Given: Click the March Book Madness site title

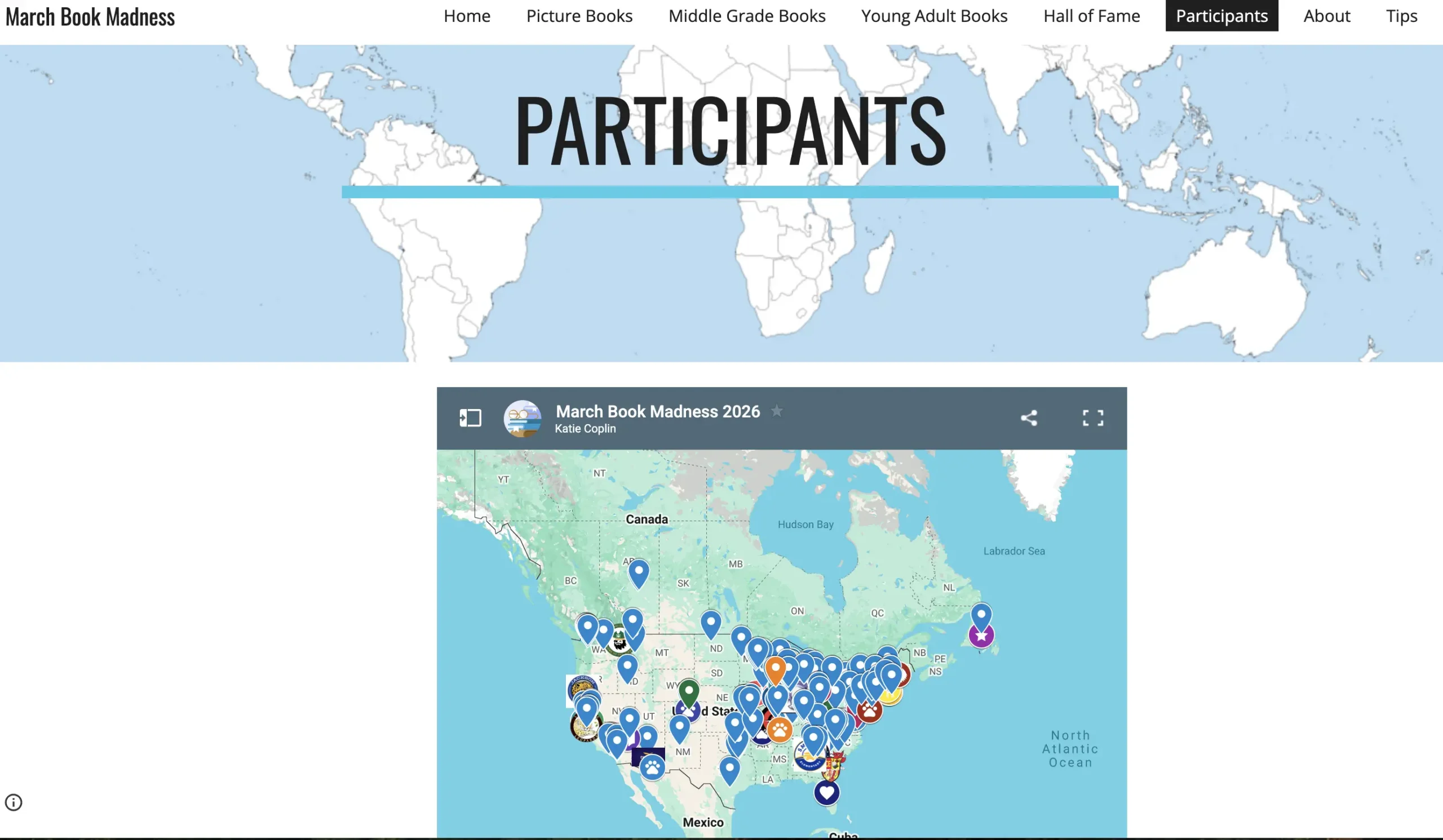Looking at the screenshot, I should 91,17.
